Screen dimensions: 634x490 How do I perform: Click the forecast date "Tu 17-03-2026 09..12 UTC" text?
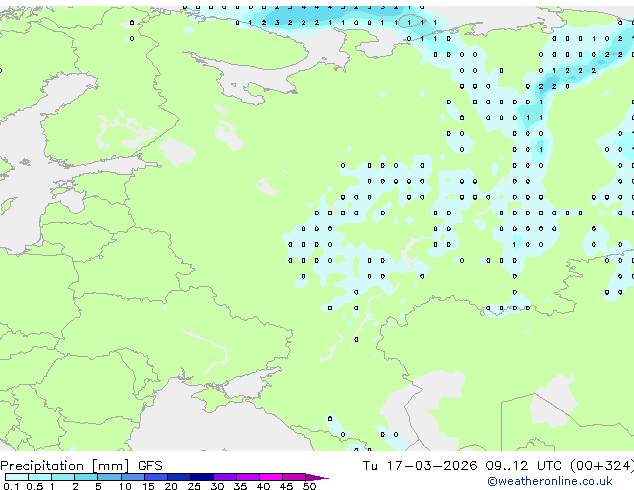pyautogui.click(x=462, y=466)
